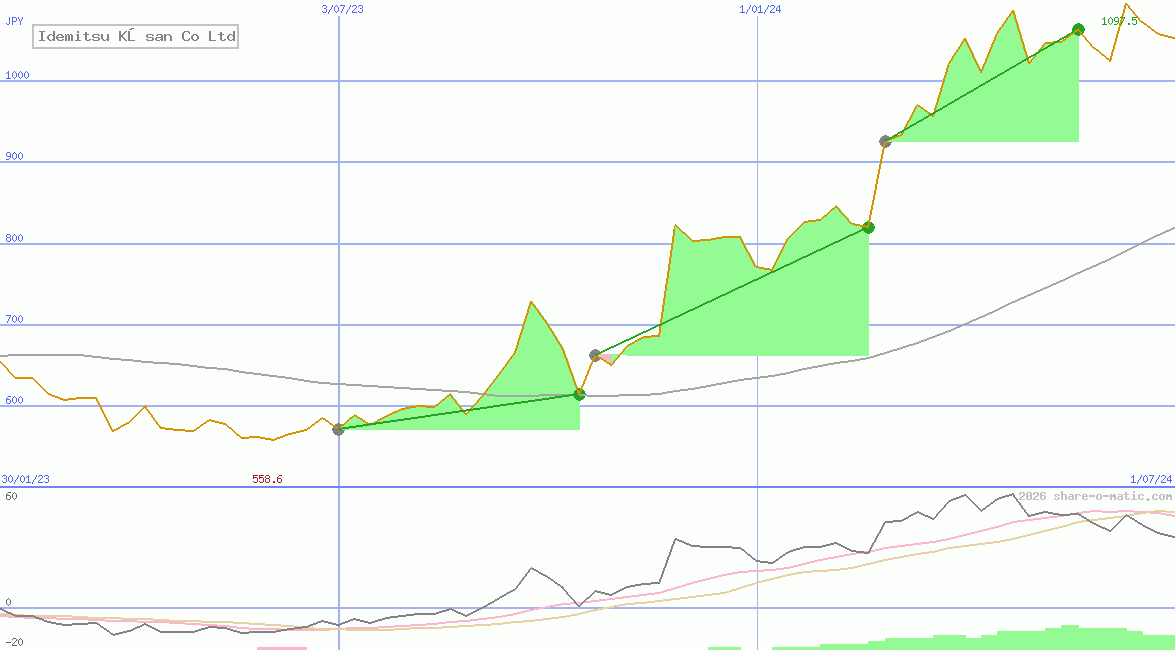Click the grey entry dot of first trend line
This screenshot has width=1175, height=650.
338,429
